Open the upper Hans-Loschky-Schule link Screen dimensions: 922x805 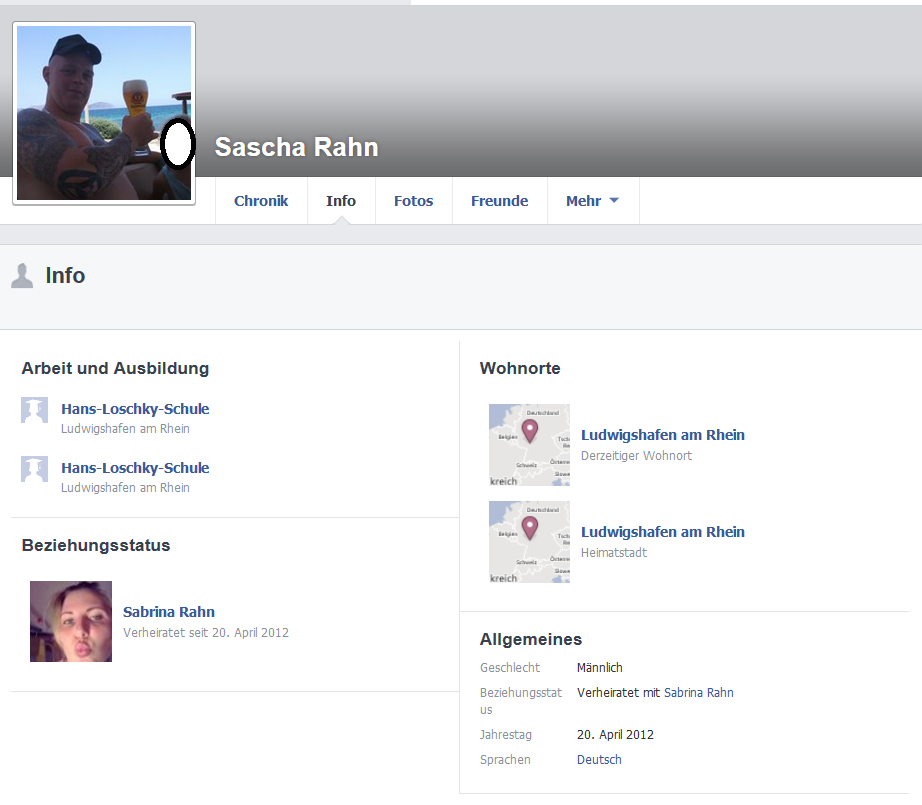[135, 409]
